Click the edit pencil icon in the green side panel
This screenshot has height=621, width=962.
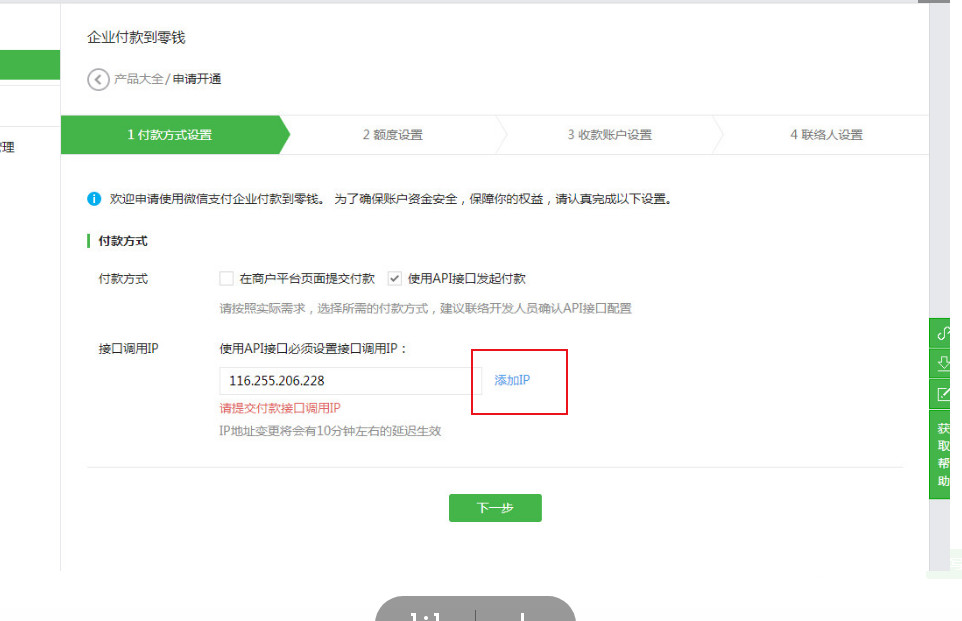pos(943,394)
